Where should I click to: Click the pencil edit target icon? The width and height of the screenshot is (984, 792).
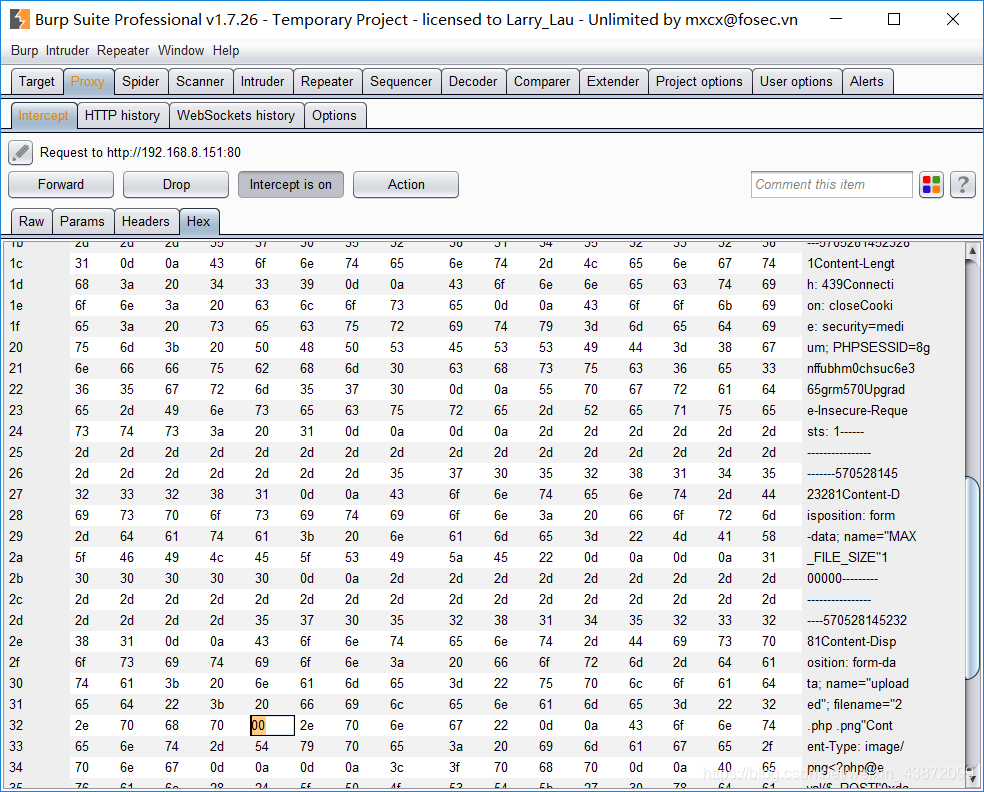tap(21, 153)
